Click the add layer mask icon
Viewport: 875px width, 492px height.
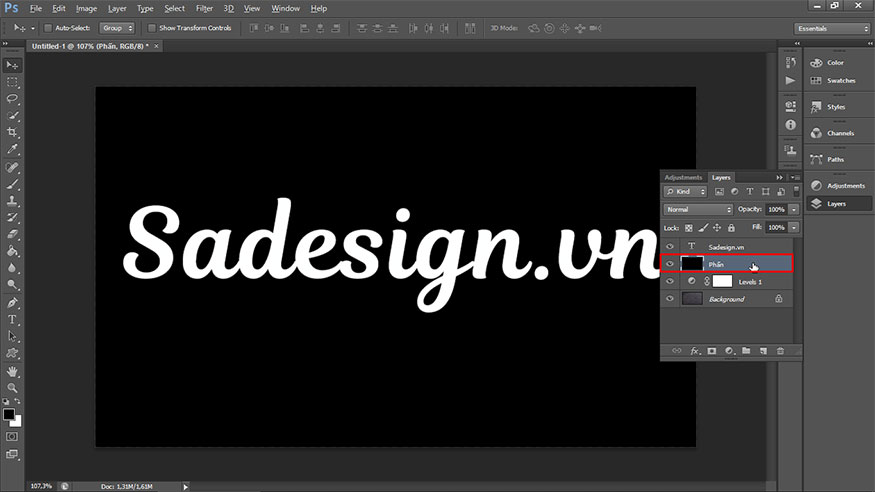click(x=711, y=351)
